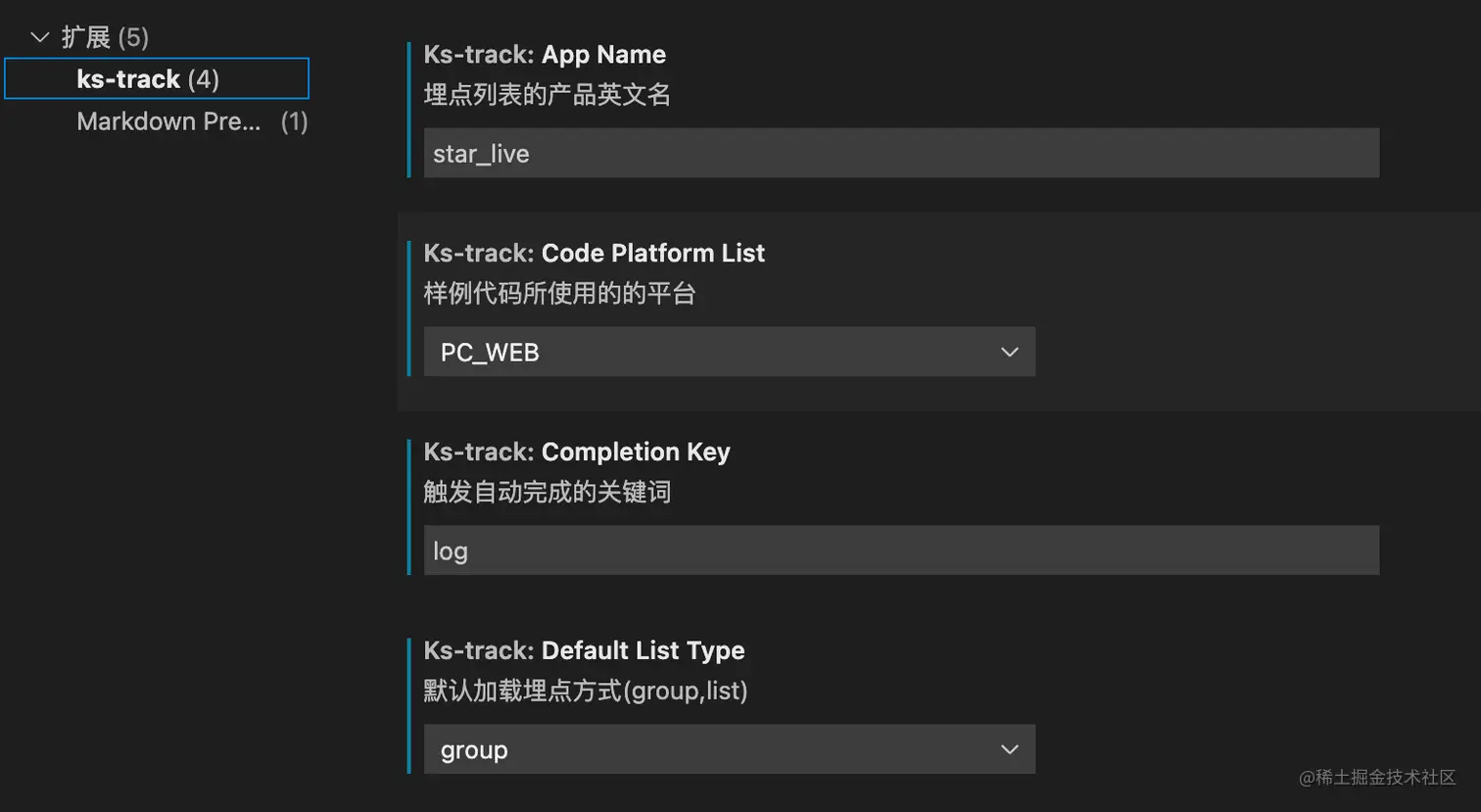
Task: Click the Code Platform List setting title
Action: tap(652, 253)
